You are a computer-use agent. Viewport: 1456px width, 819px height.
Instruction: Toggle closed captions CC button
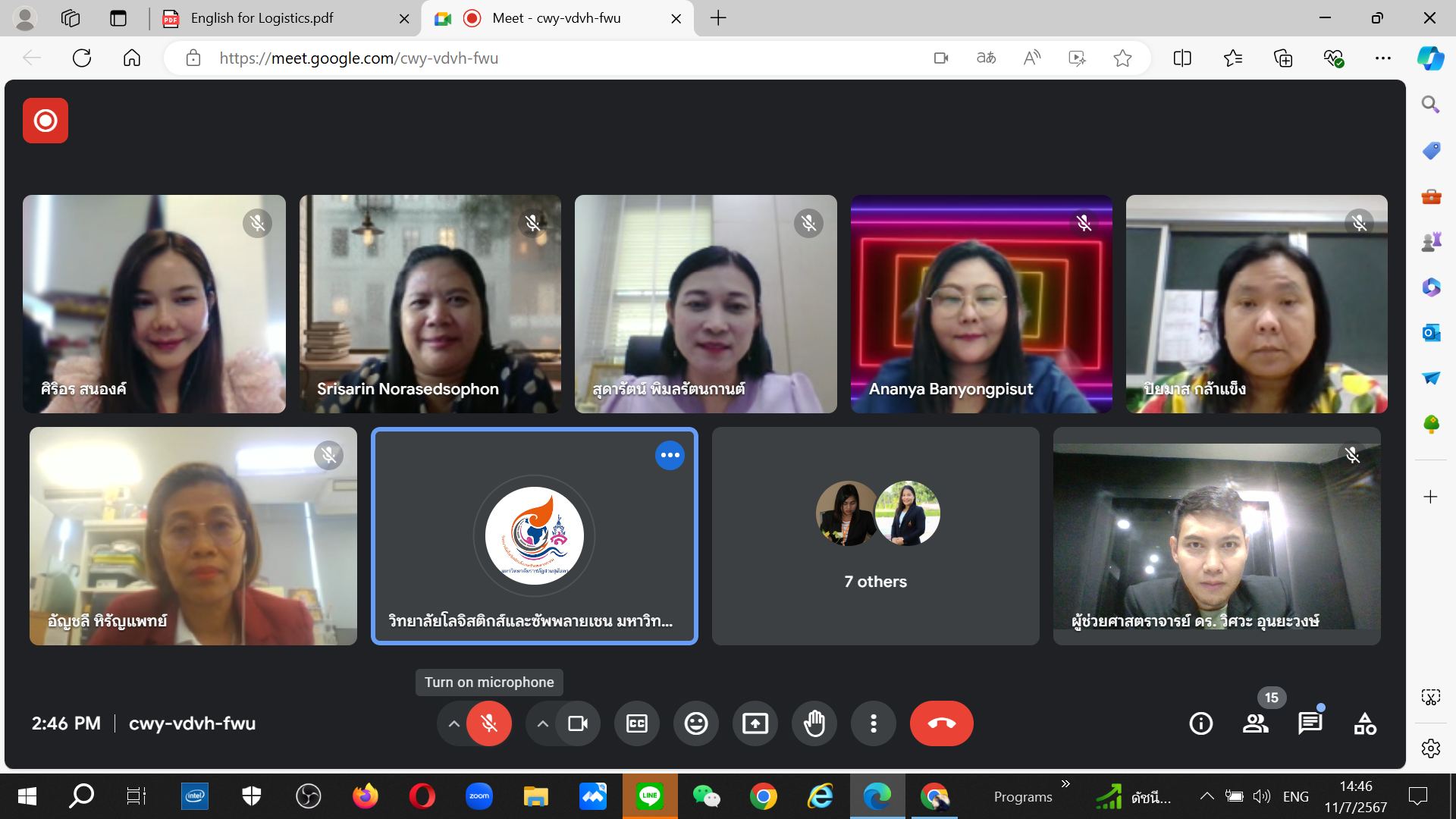point(636,723)
